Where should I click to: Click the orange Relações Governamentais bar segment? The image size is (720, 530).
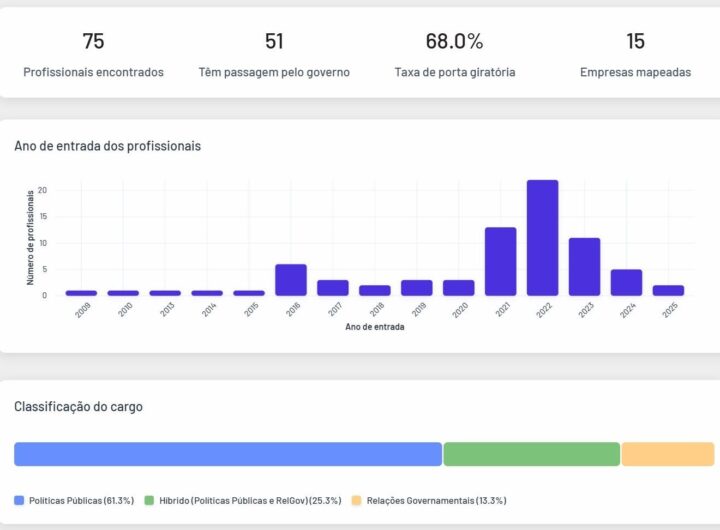(x=667, y=454)
